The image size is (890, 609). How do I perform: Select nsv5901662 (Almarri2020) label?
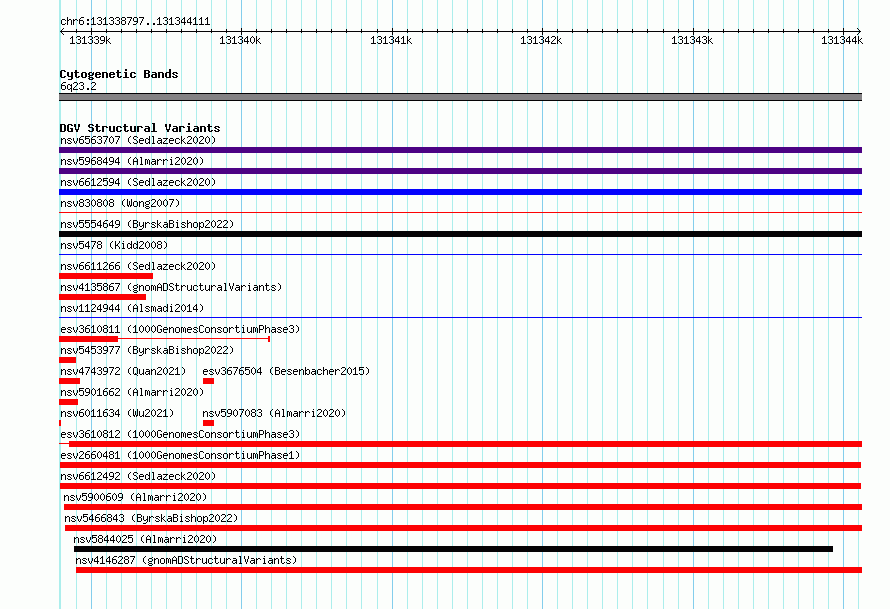[x=132, y=392]
